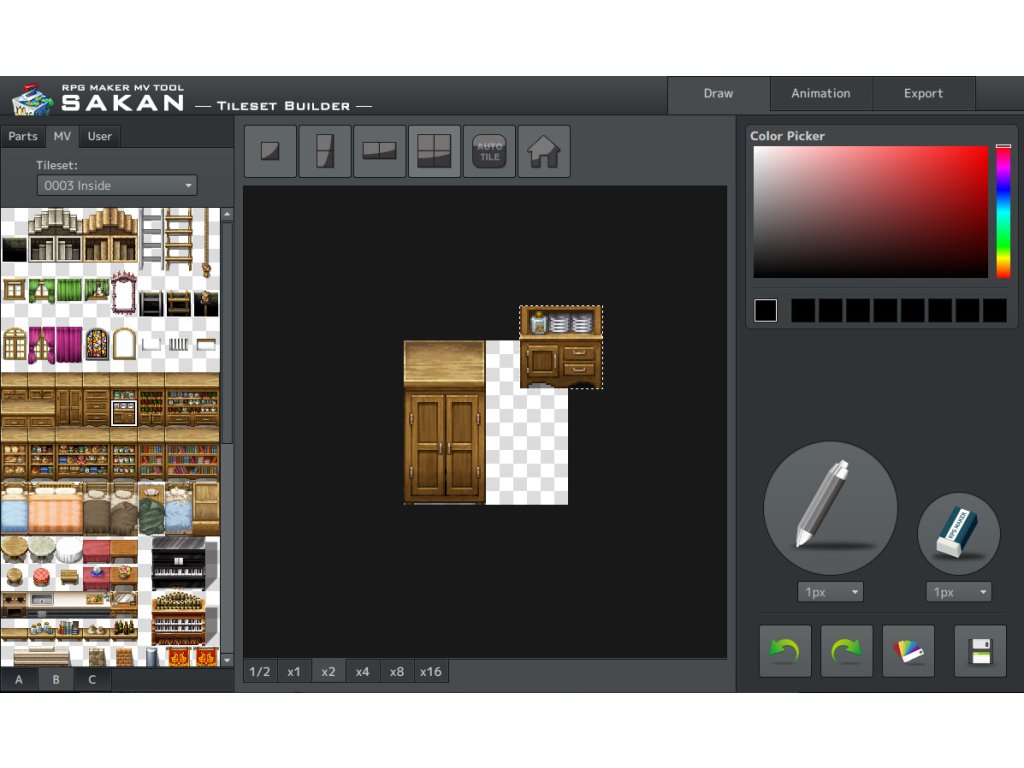Select tileset sheet B tab
Viewport: 1024px width, 768px height.
click(x=56, y=679)
